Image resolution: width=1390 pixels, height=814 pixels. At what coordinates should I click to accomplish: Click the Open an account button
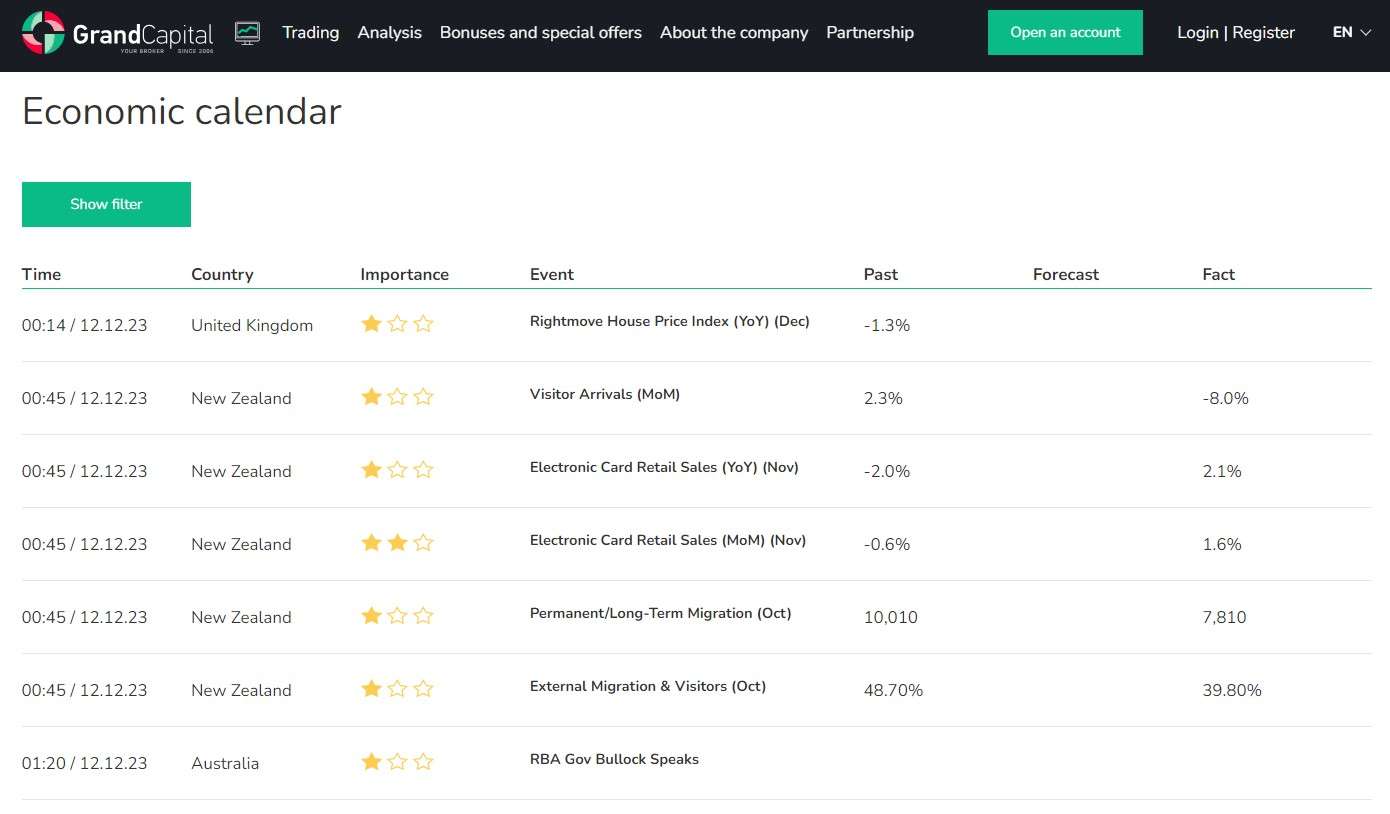click(1065, 32)
